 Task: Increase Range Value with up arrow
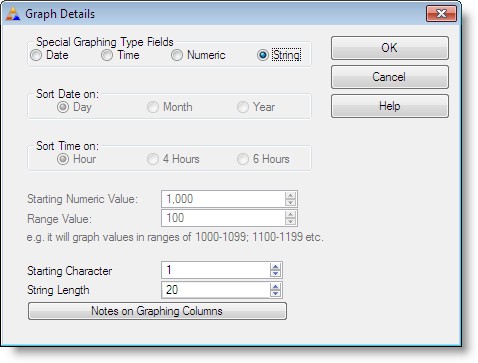(x=290, y=215)
